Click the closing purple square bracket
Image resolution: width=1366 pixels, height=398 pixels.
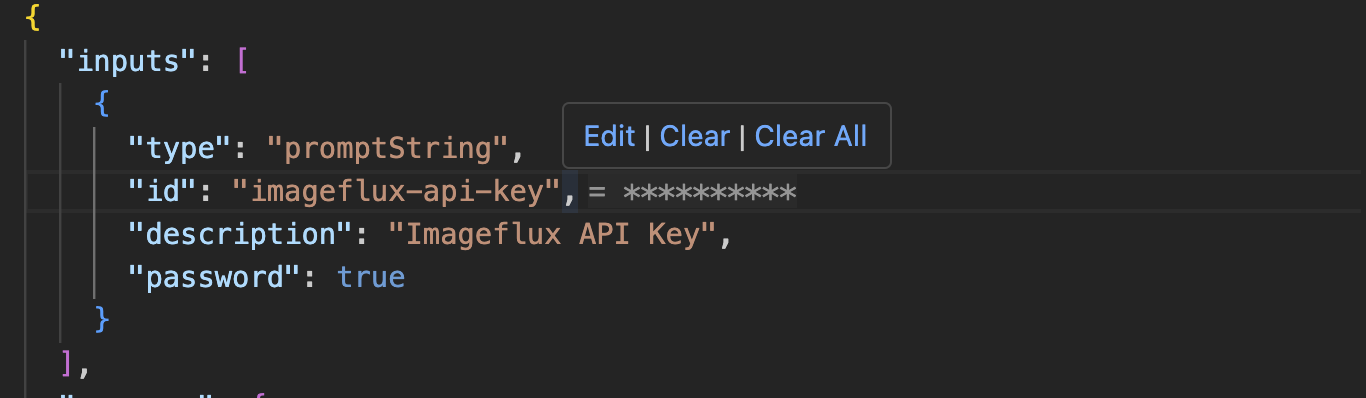point(67,363)
